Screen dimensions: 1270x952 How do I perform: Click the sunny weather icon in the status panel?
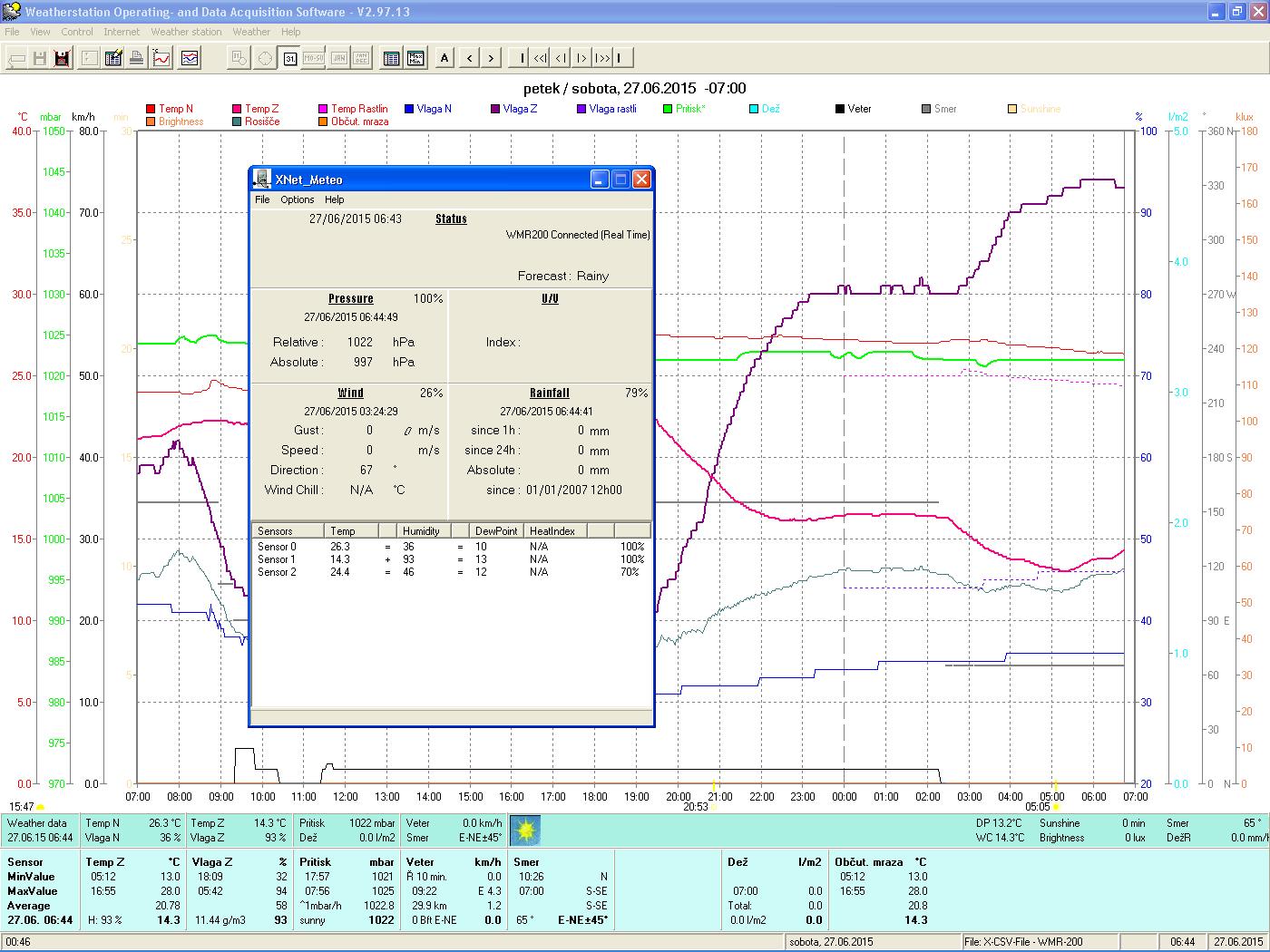[525, 830]
